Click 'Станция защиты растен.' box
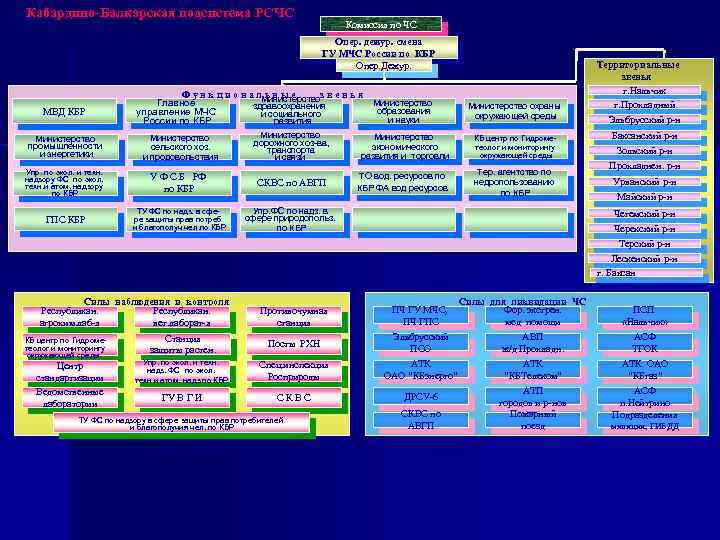The width and height of the screenshot is (720, 540). click(182, 344)
